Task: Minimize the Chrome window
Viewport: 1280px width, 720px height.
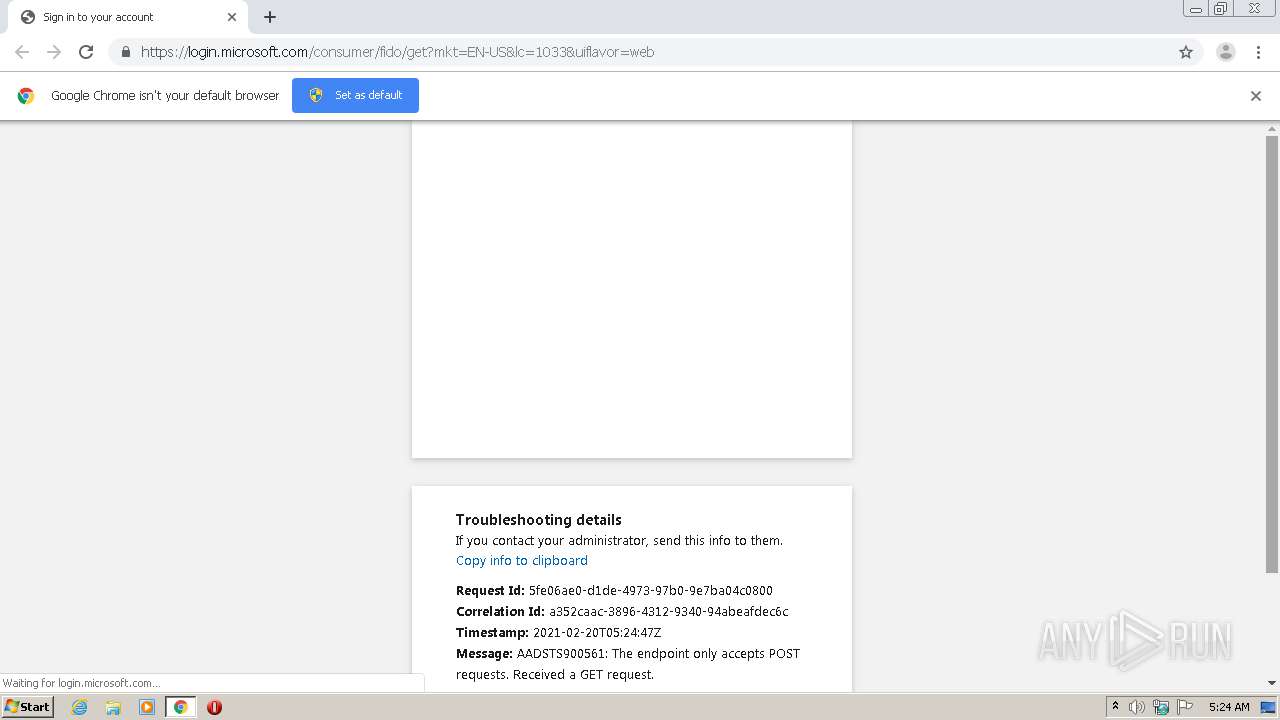Action: [1196, 9]
